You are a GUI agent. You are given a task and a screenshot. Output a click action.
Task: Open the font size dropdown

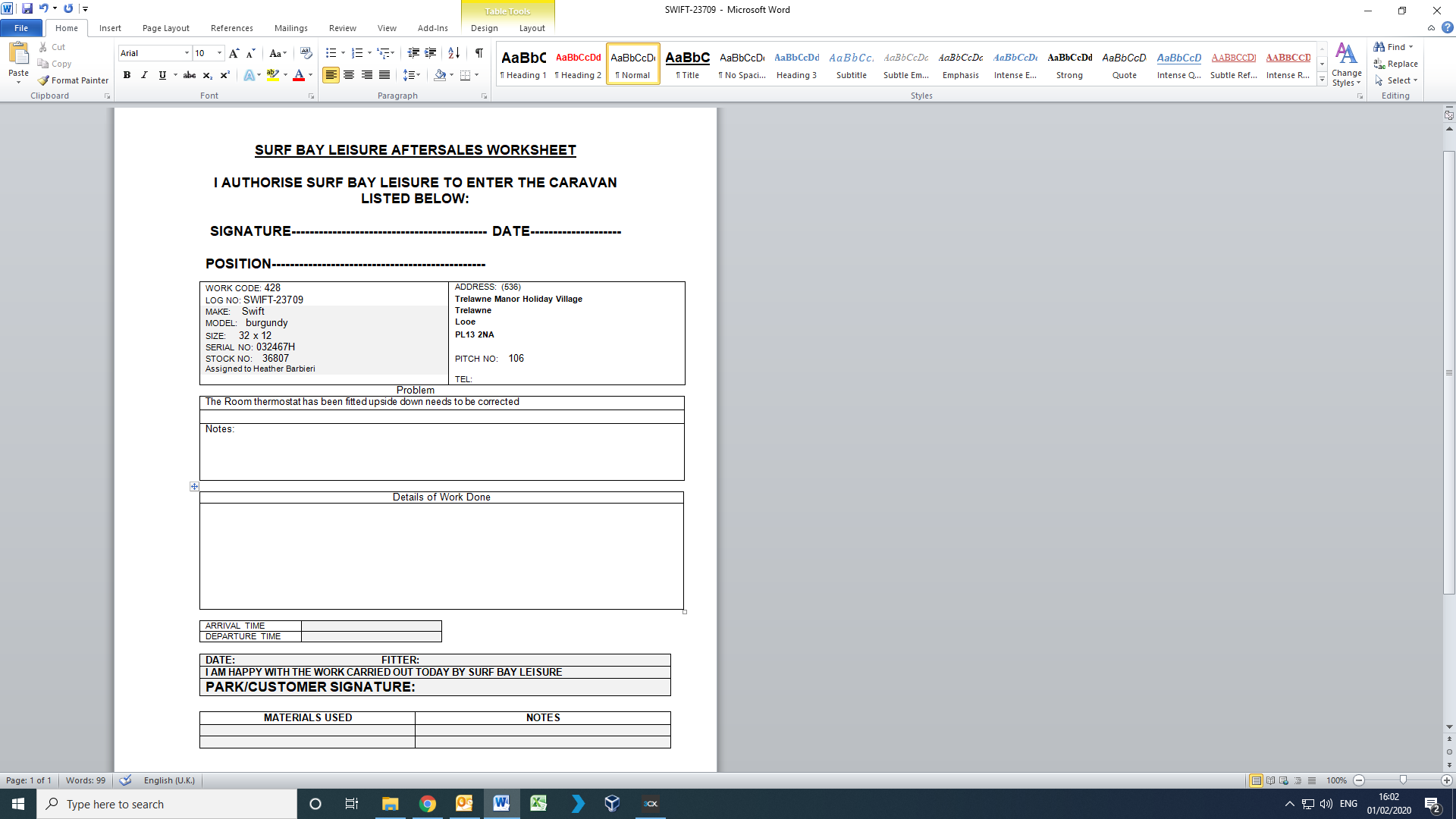pos(220,53)
